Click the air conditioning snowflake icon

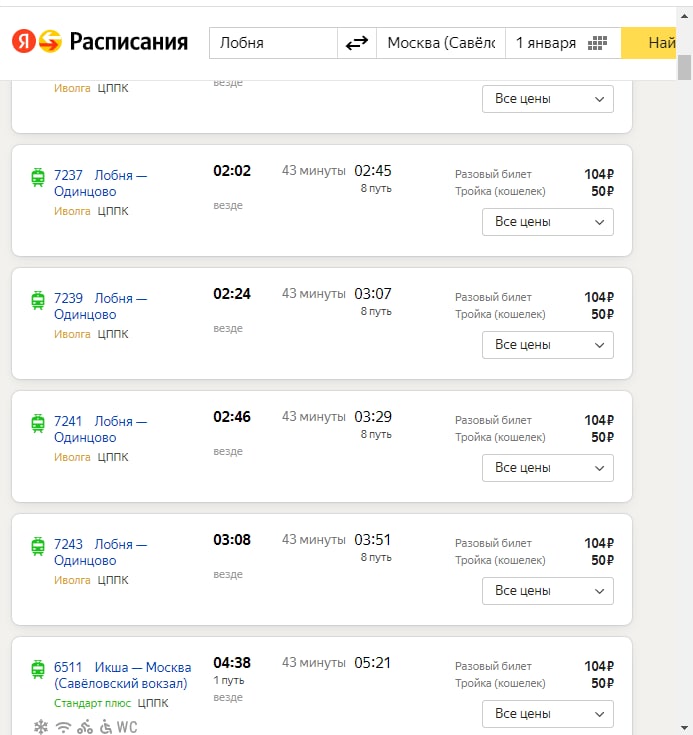point(41,727)
